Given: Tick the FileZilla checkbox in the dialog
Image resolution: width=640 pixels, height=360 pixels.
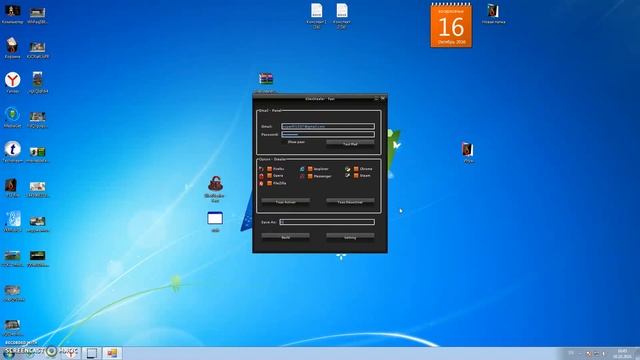Looking at the screenshot, I should point(269,183).
